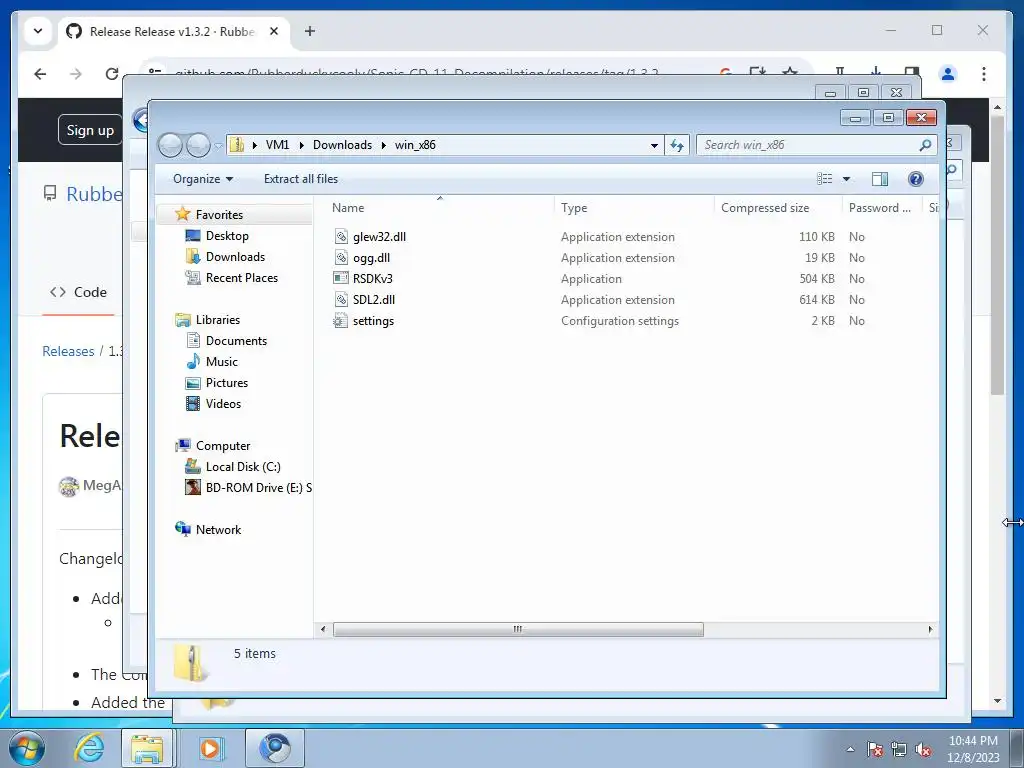Expand breadcrumb arrow after VM1
The height and width of the screenshot is (768, 1024).
[x=301, y=145]
